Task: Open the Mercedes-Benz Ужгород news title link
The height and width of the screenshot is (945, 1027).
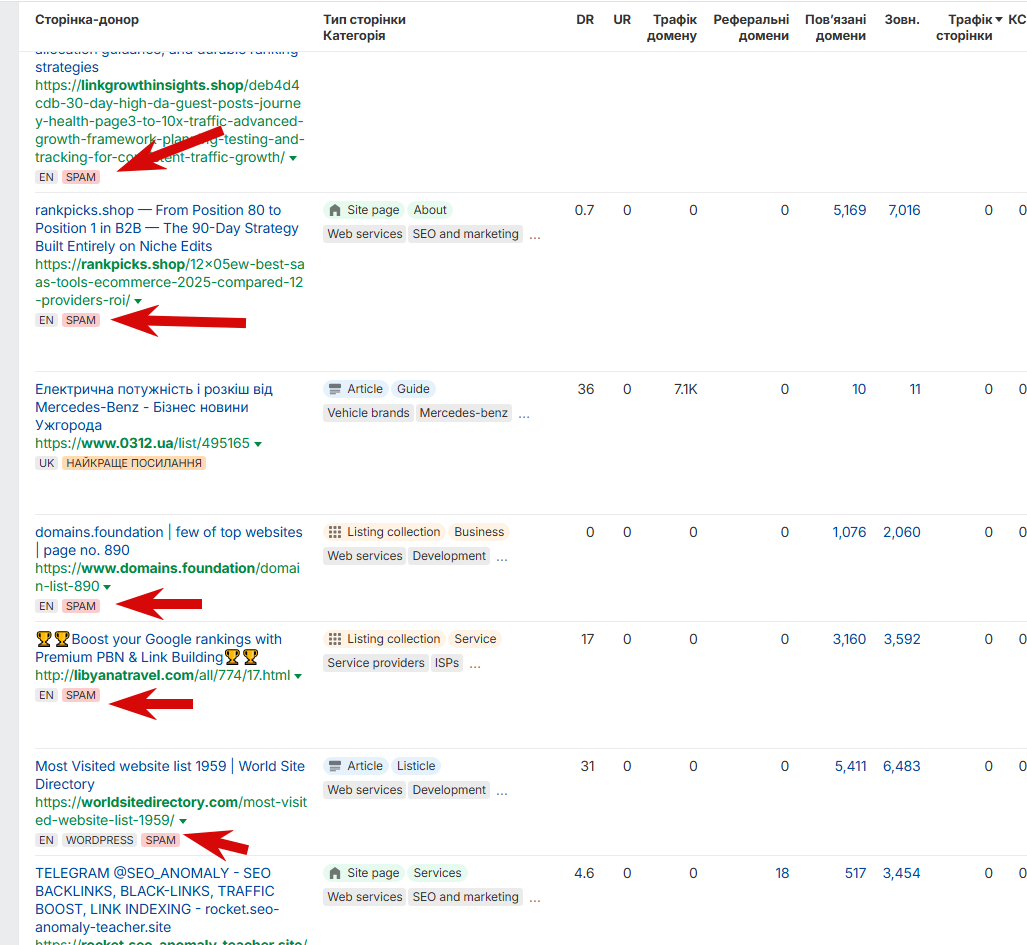Action: coord(154,407)
